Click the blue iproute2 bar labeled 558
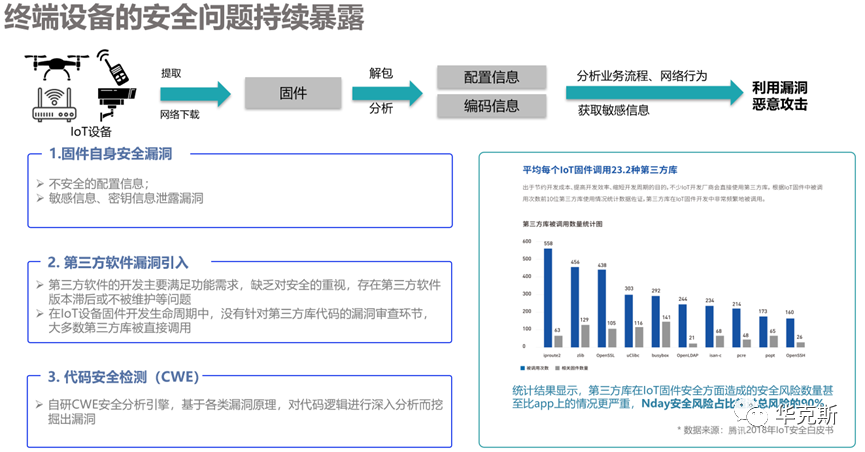Screen dimensions: 865x452 pyautogui.click(x=547, y=298)
